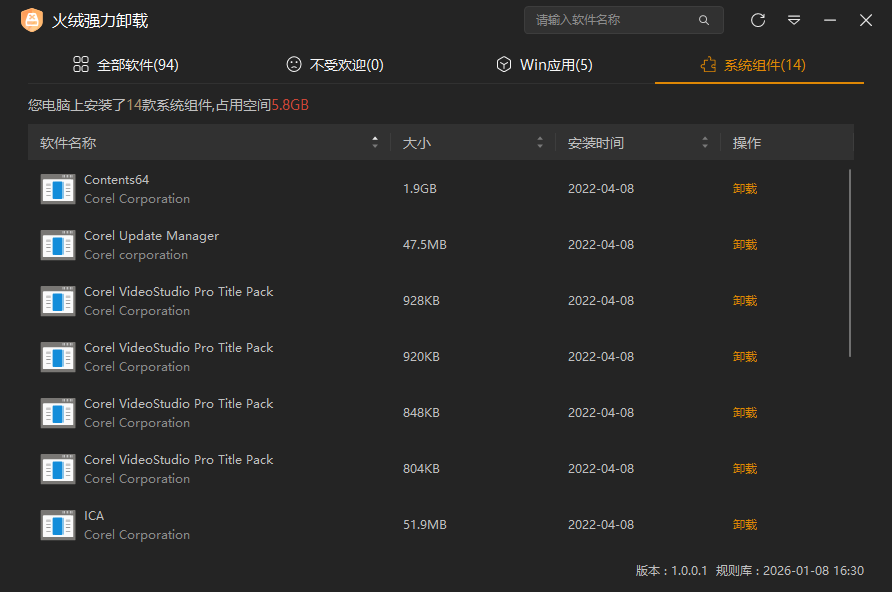Click the 51.9MB size value

click(425, 525)
